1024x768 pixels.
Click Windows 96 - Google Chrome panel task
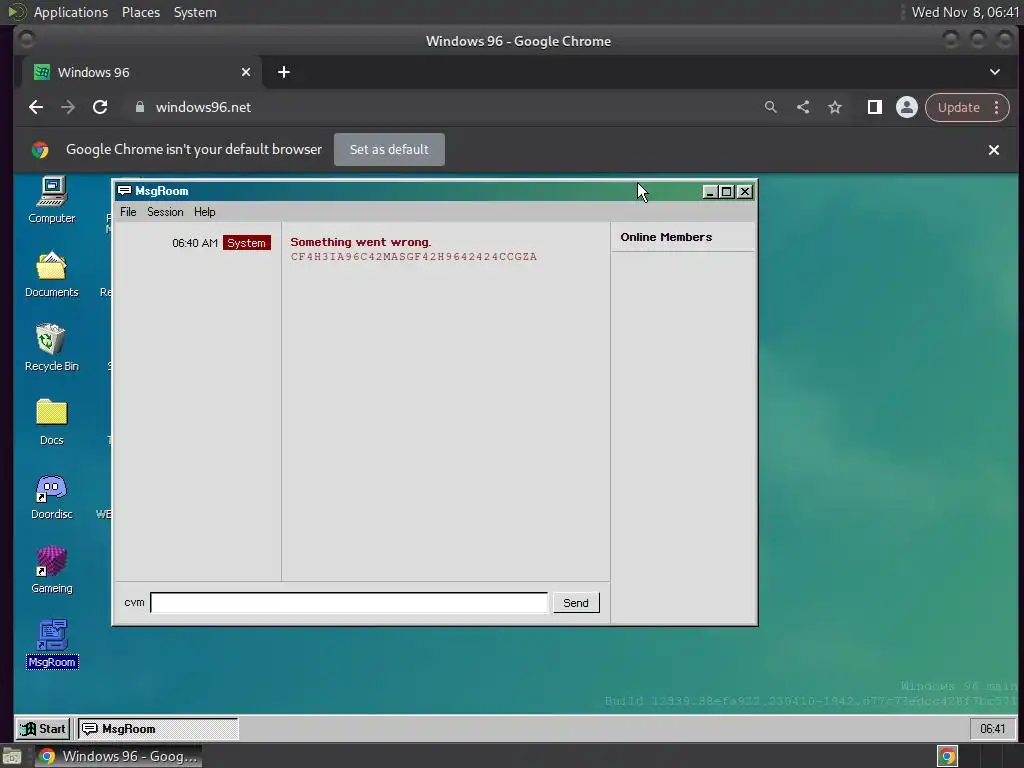click(x=119, y=756)
